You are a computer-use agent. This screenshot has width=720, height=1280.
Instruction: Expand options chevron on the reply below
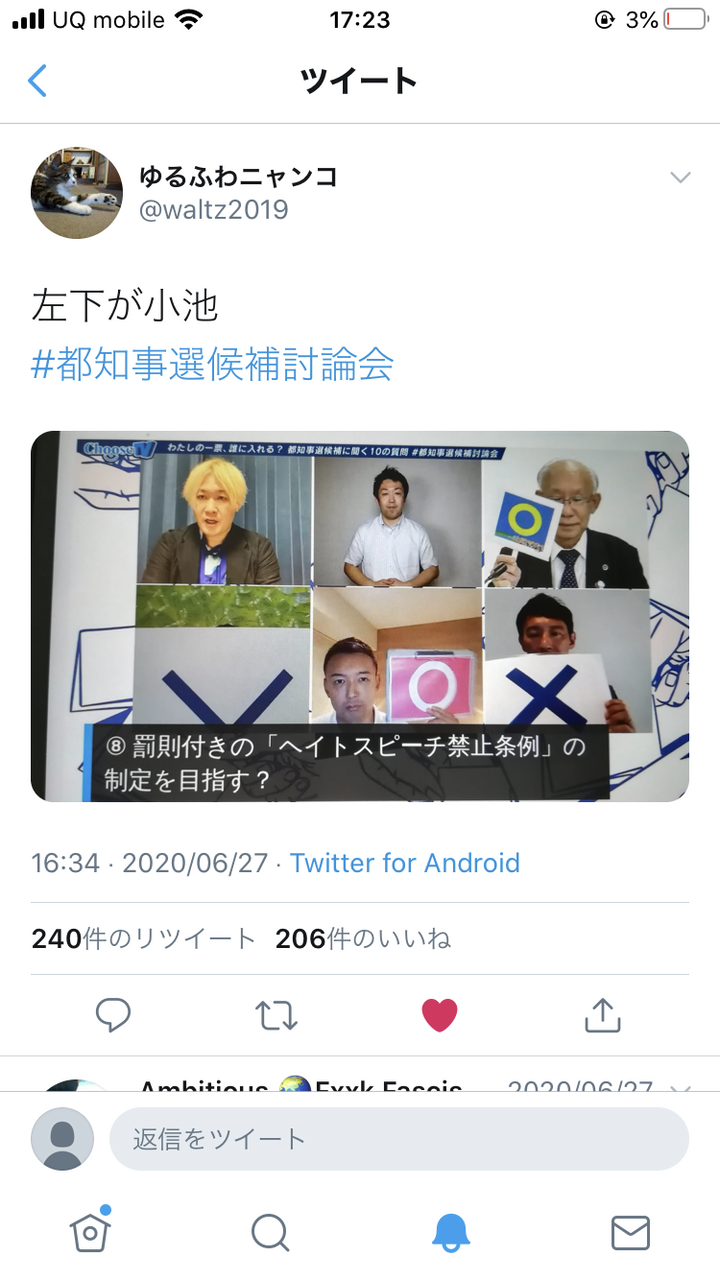(680, 1088)
